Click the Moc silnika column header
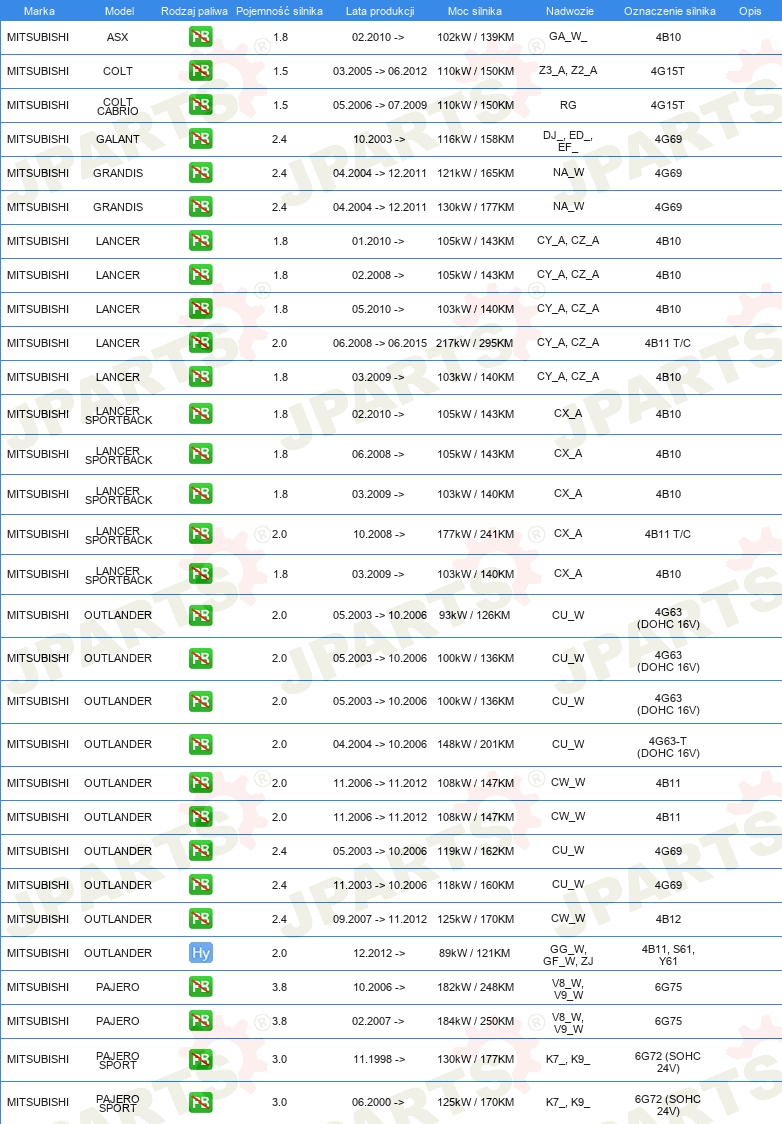The image size is (782, 1124). click(x=475, y=11)
